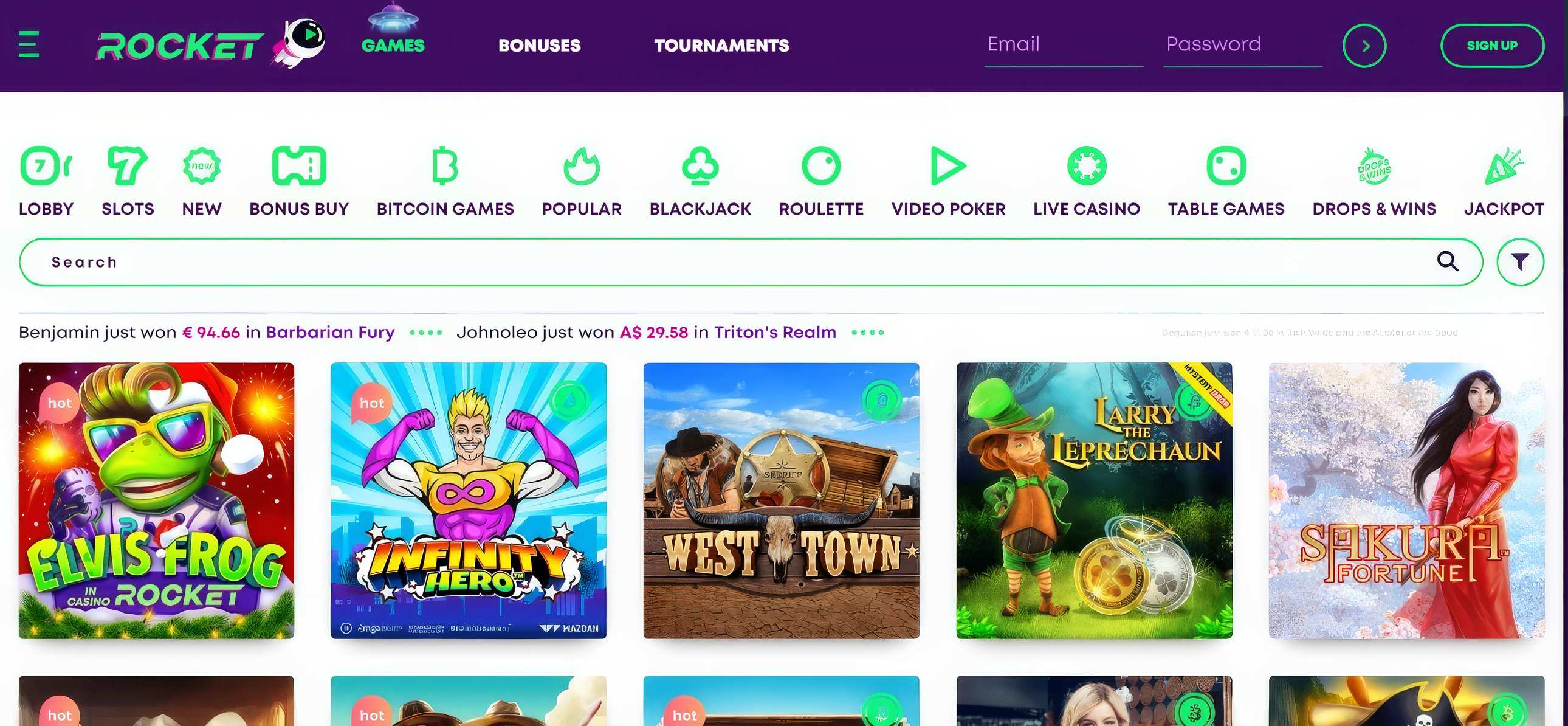Screen dimensions: 1568x726
Task: Open Live Casino category
Action: (1087, 181)
